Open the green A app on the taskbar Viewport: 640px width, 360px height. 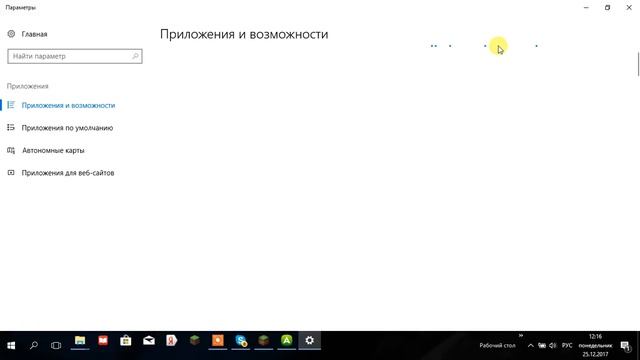click(x=287, y=340)
